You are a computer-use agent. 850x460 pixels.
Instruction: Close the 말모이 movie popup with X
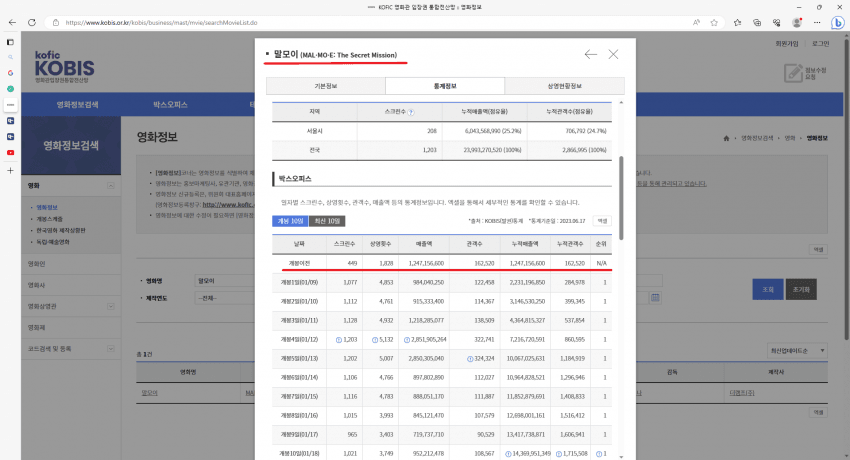(x=613, y=54)
